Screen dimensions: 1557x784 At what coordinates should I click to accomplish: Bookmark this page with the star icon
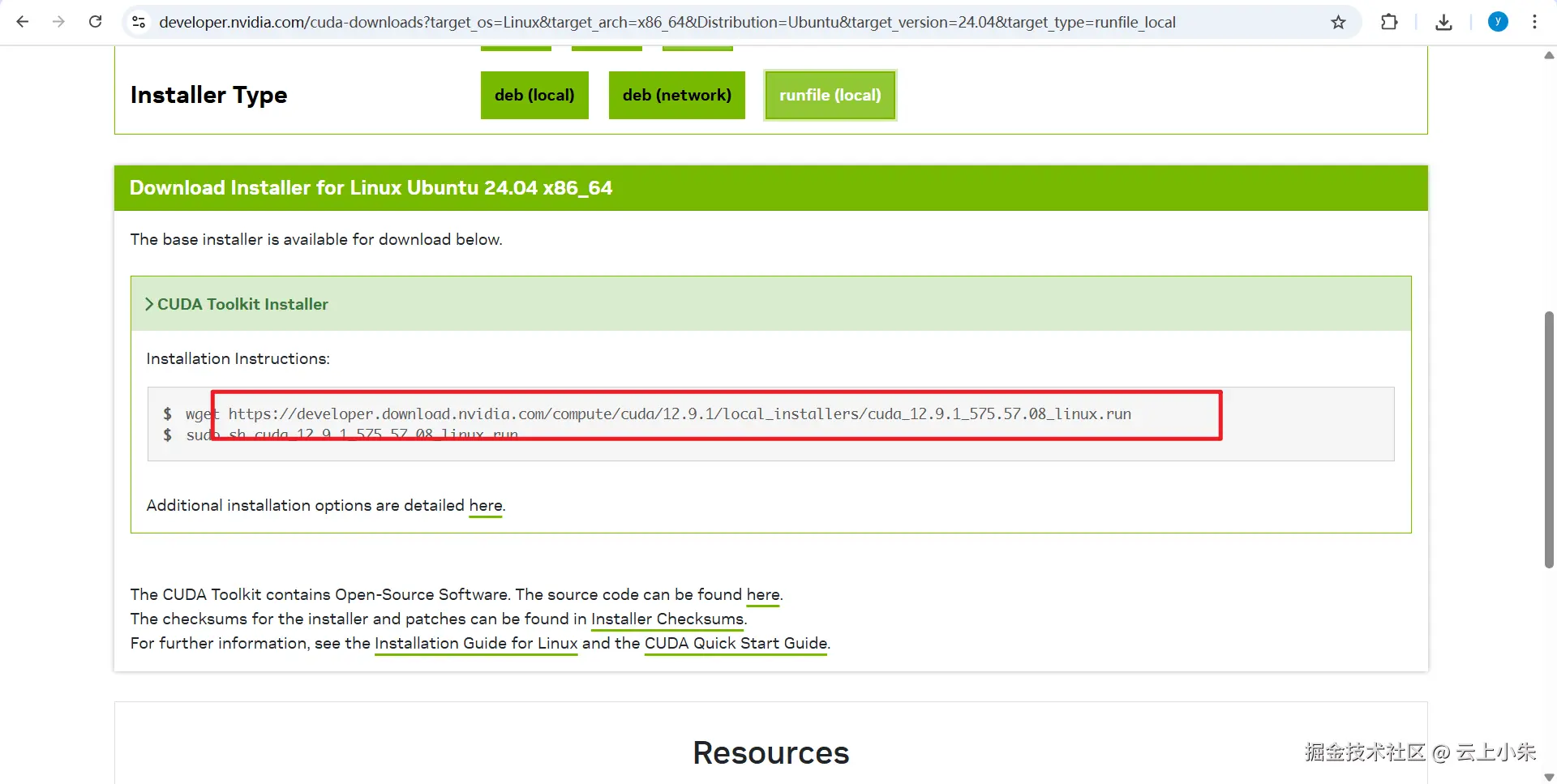pyautogui.click(x=1338, y=22)
